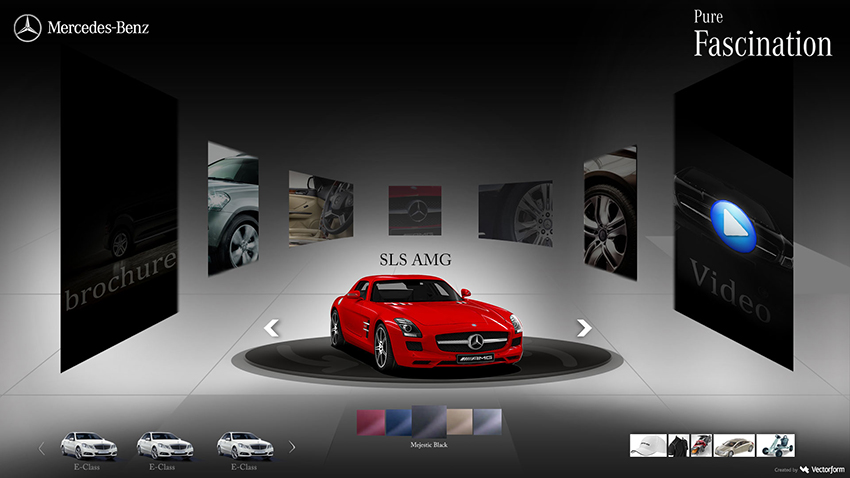
Task: Choose the beige paint swatch
Action: 460,422
